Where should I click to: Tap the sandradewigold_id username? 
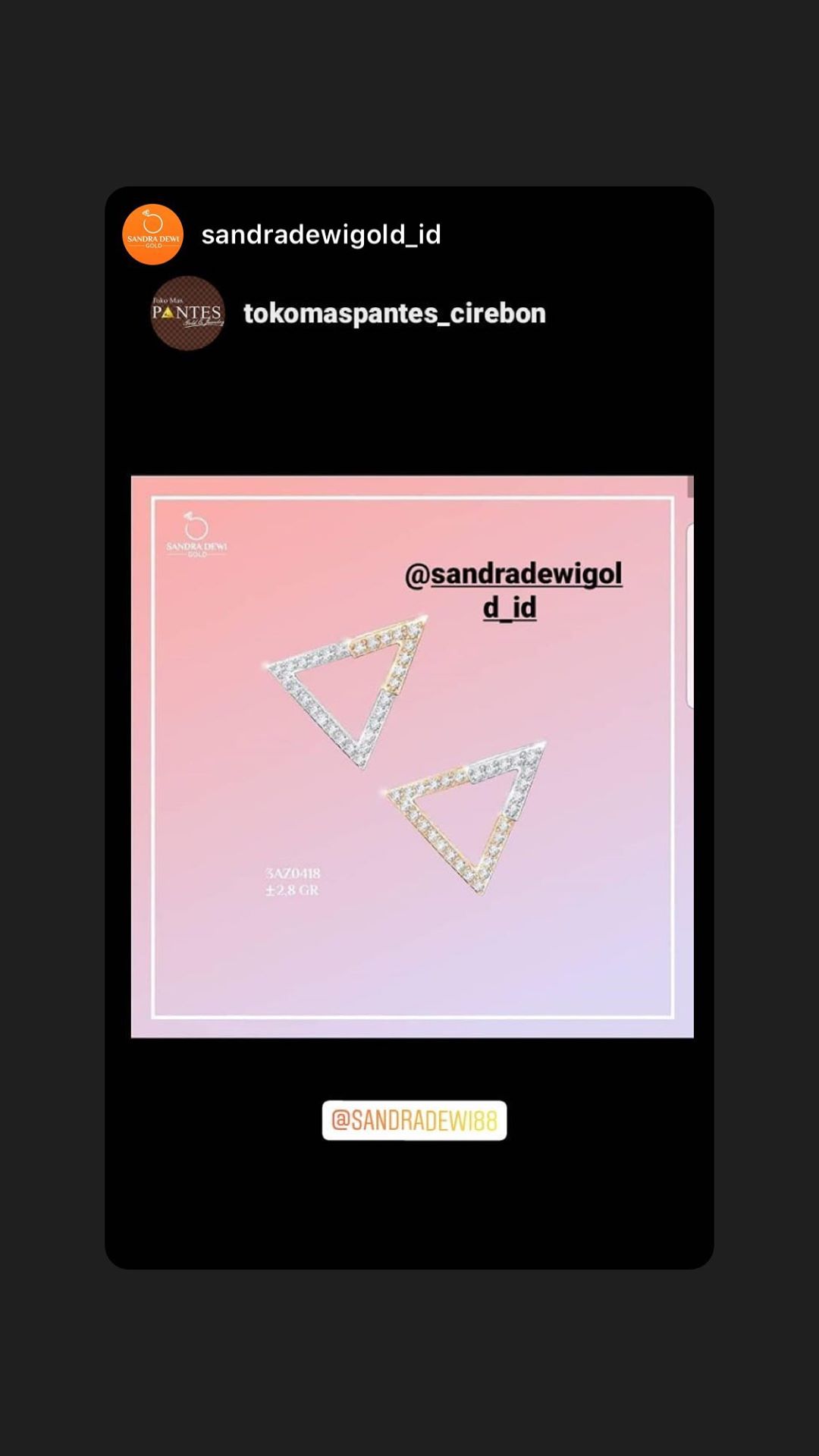point(321,234)
